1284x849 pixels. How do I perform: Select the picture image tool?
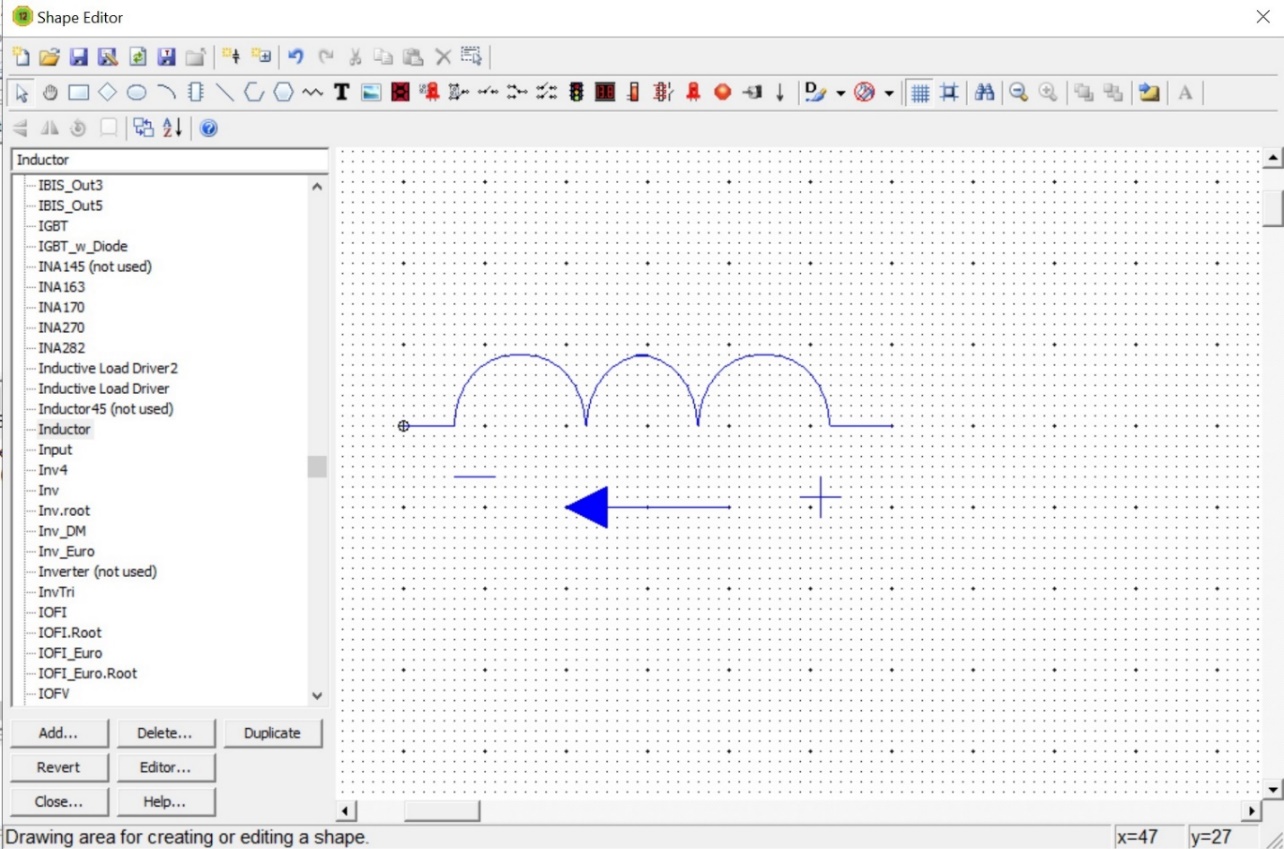(371, 93)
